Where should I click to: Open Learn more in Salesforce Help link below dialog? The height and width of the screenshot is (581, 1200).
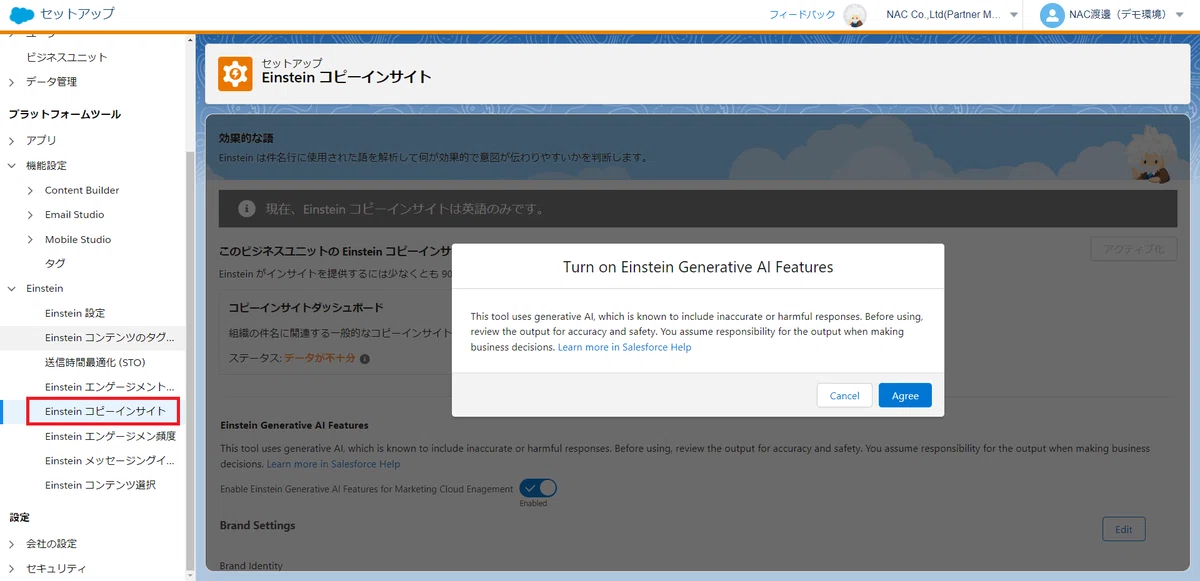(x=333, y=465)
